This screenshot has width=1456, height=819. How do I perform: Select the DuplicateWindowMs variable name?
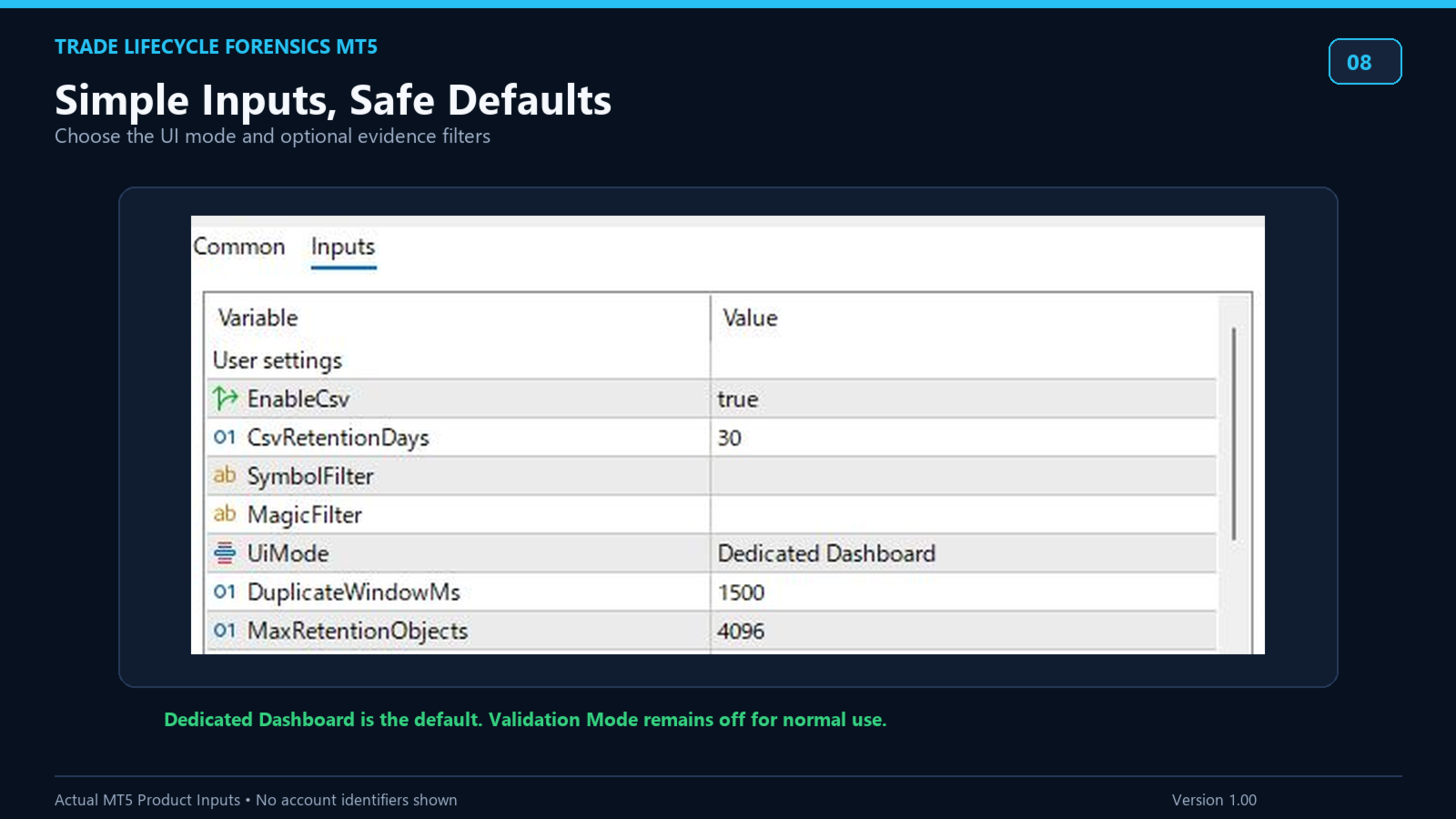coord(354,592)
